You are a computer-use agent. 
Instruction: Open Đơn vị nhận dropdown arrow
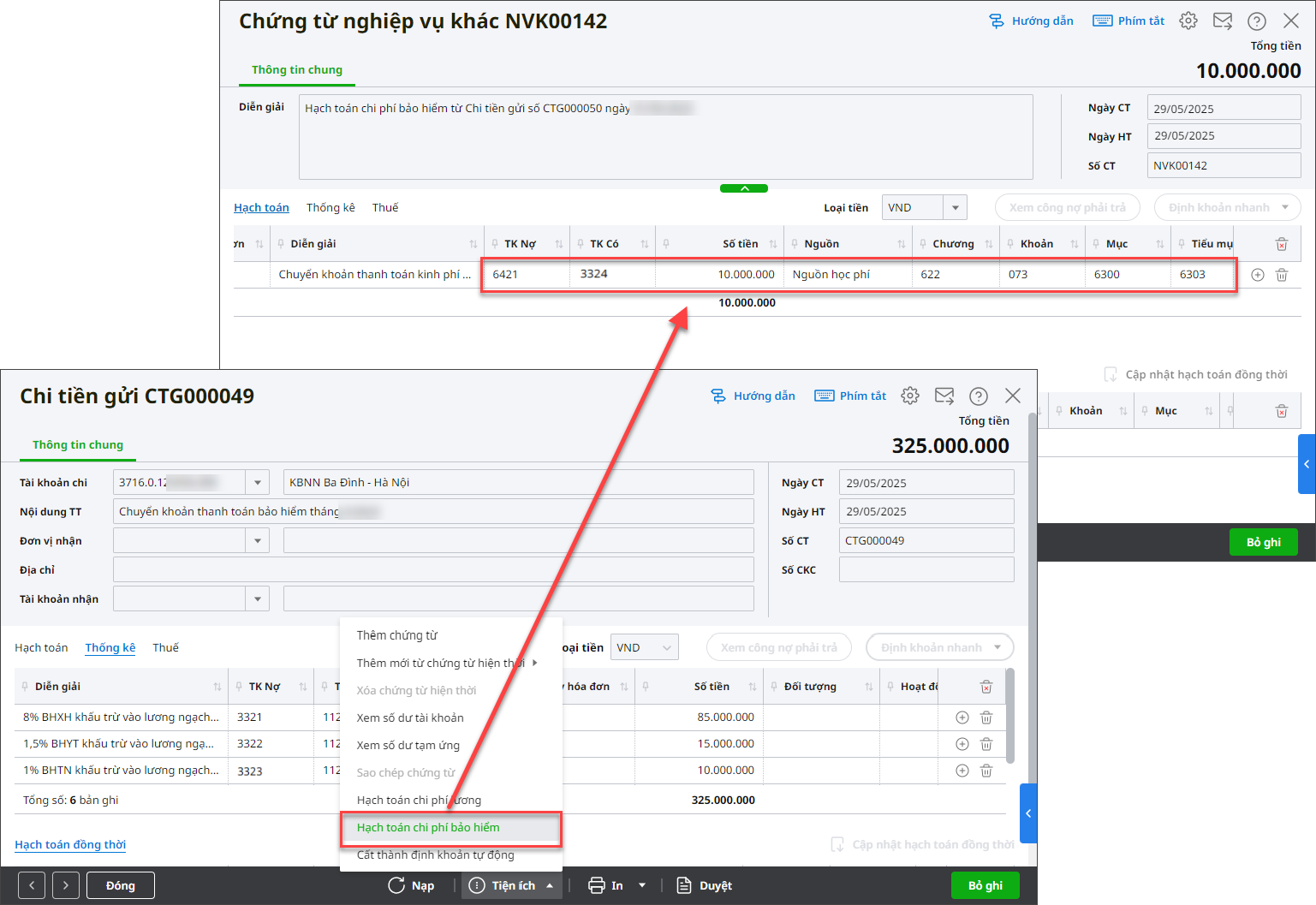pyautogui.click(x=257, y=540)
